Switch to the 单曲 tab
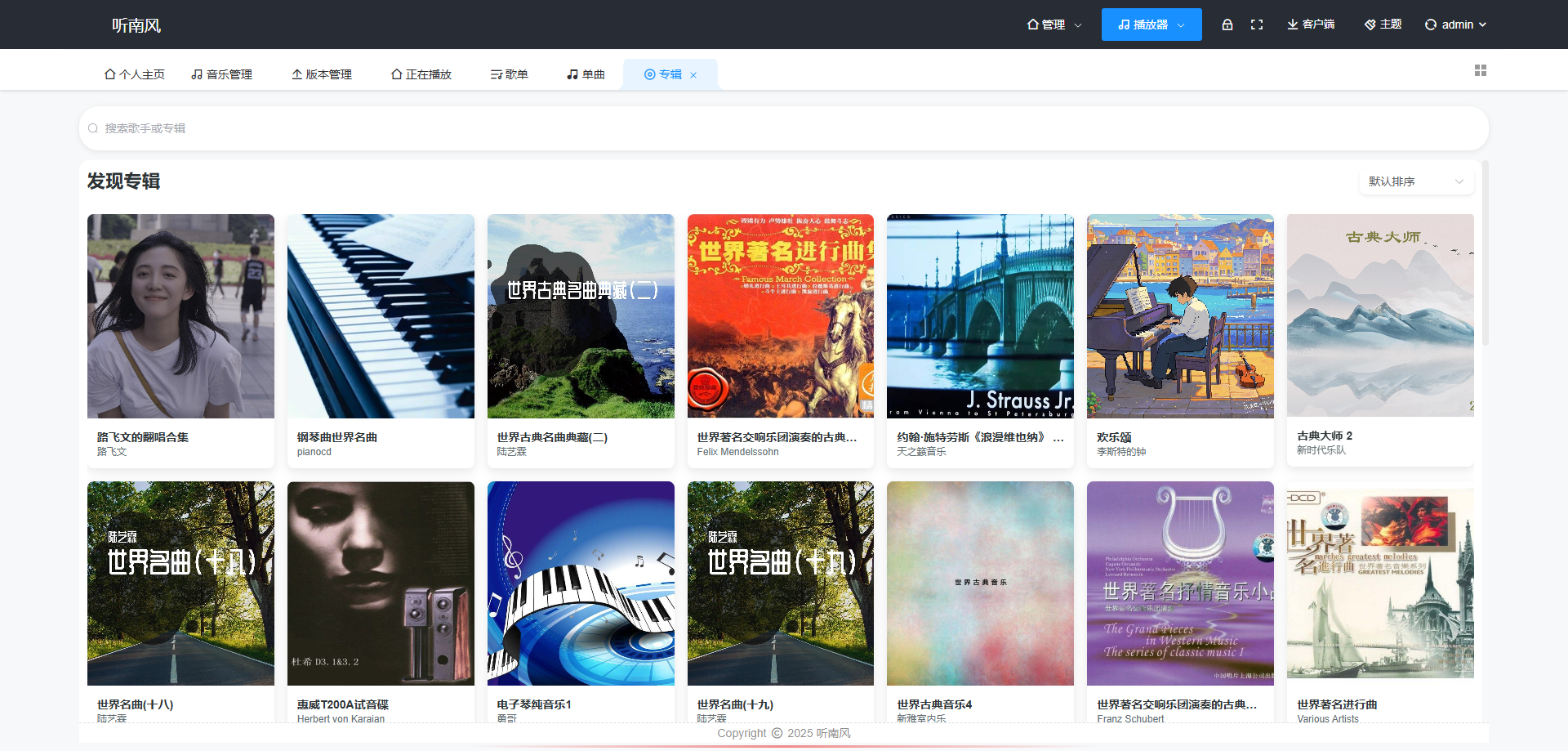Screen dimensions: 1568x751 point(586,74)
